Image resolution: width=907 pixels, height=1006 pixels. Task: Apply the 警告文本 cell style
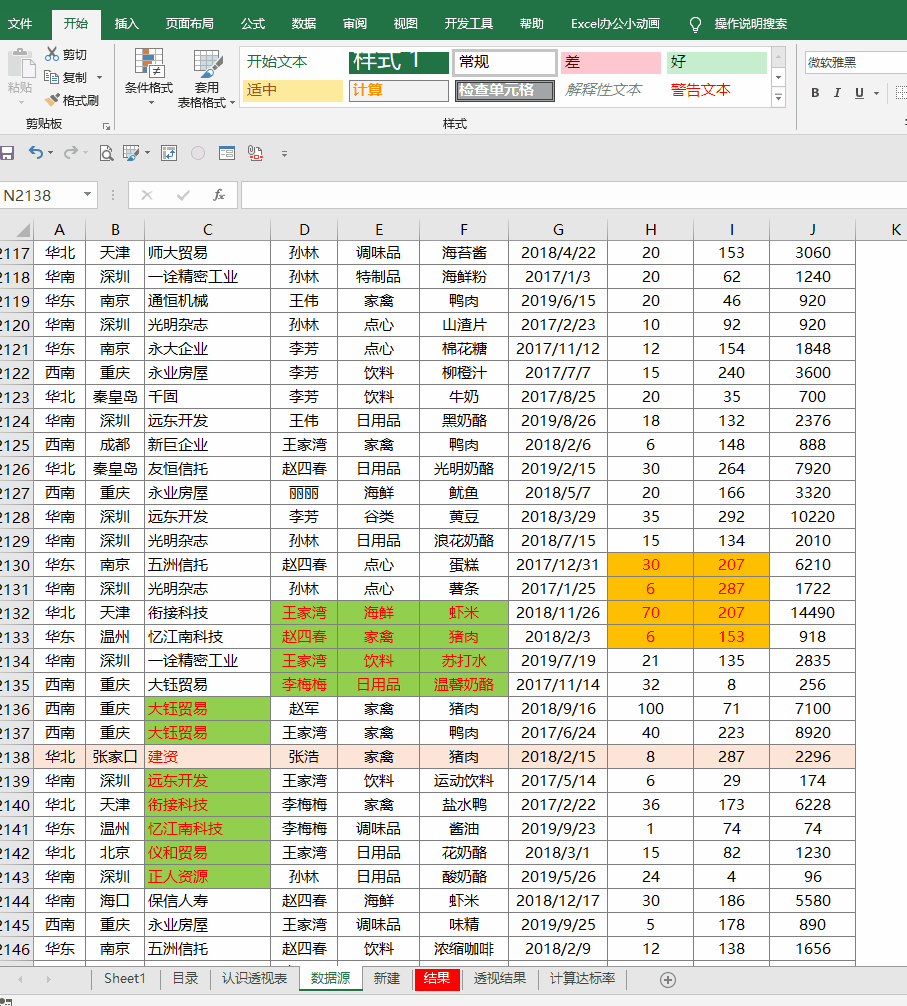coord(716,90)
